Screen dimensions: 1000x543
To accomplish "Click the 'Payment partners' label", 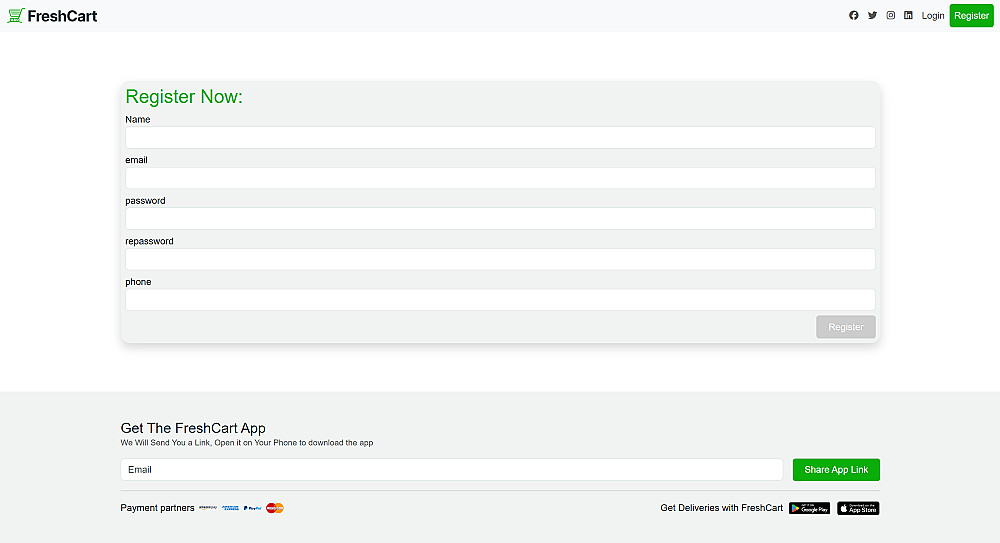I will coord(157,508).
